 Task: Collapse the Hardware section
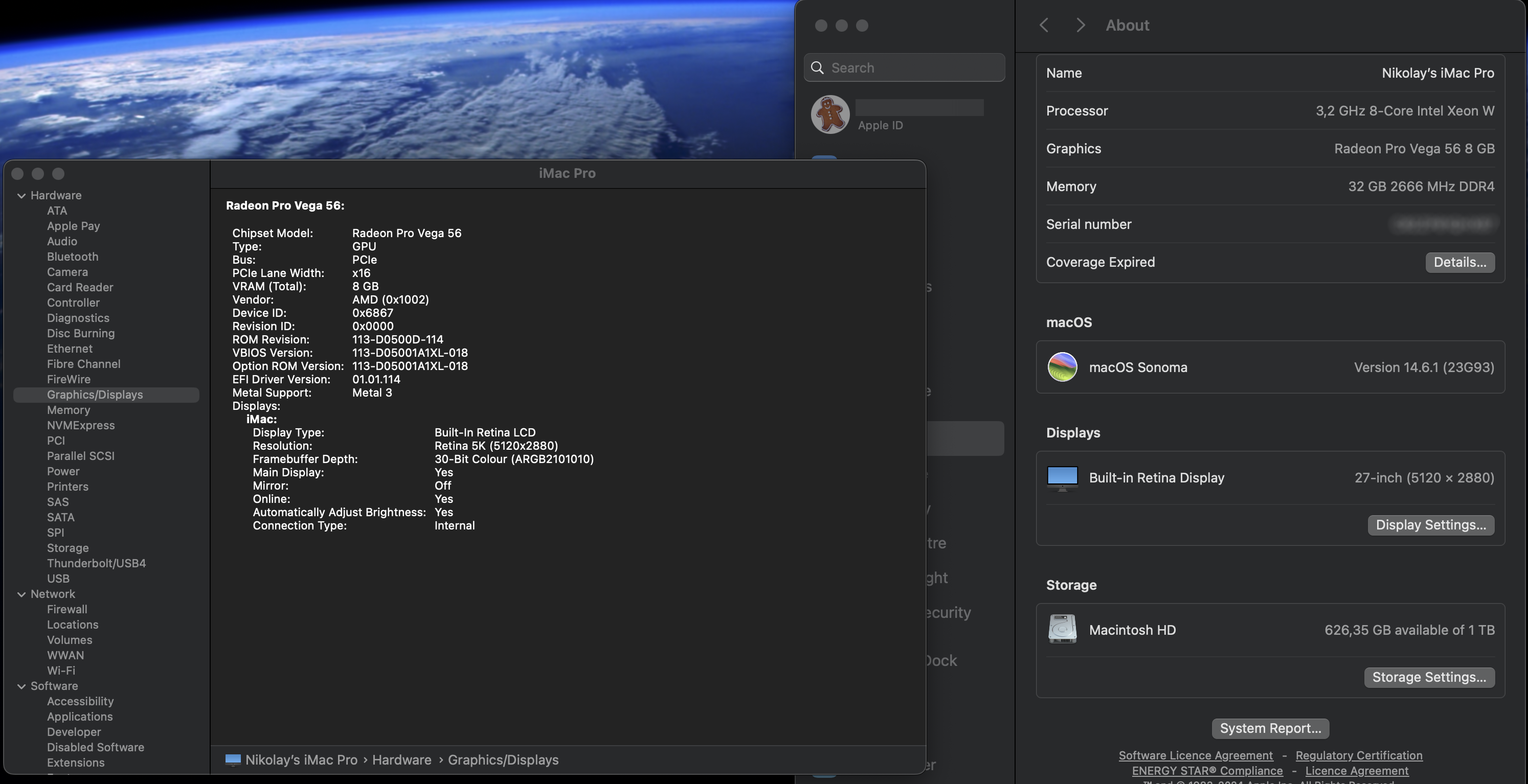coord(21,196)
